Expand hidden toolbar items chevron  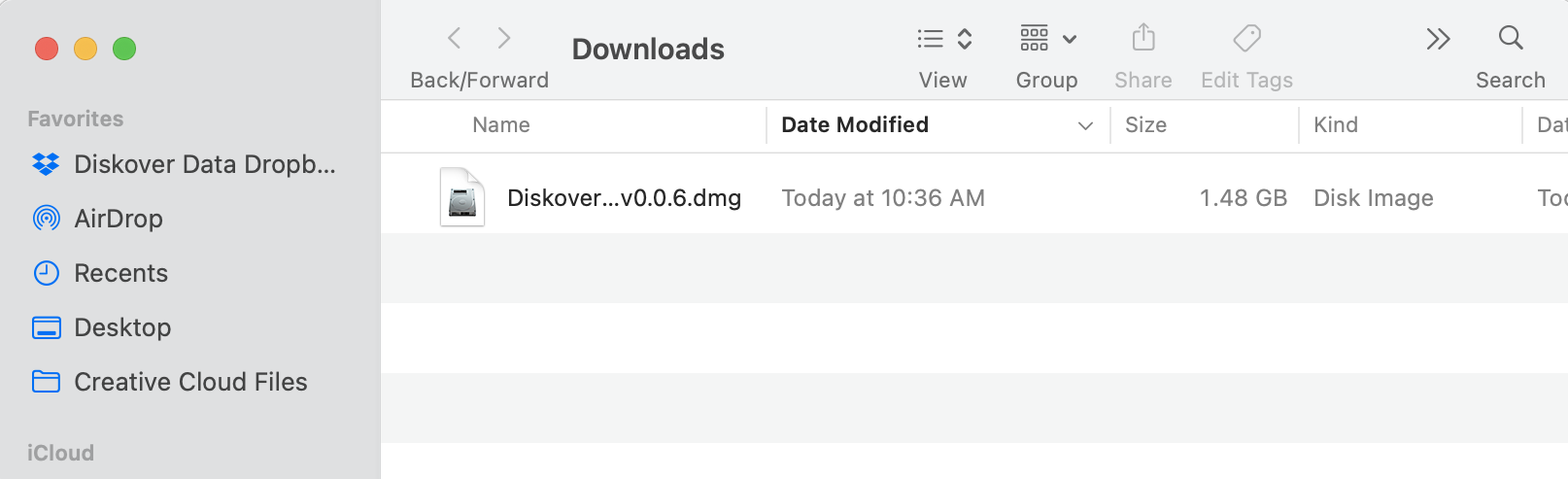pos(1438,39)
